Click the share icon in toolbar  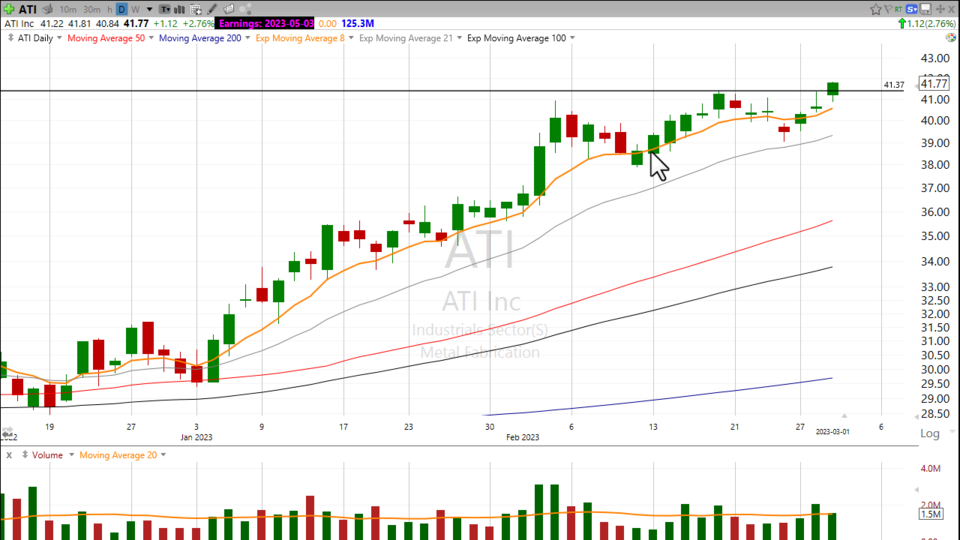click(x=229, y=9)
